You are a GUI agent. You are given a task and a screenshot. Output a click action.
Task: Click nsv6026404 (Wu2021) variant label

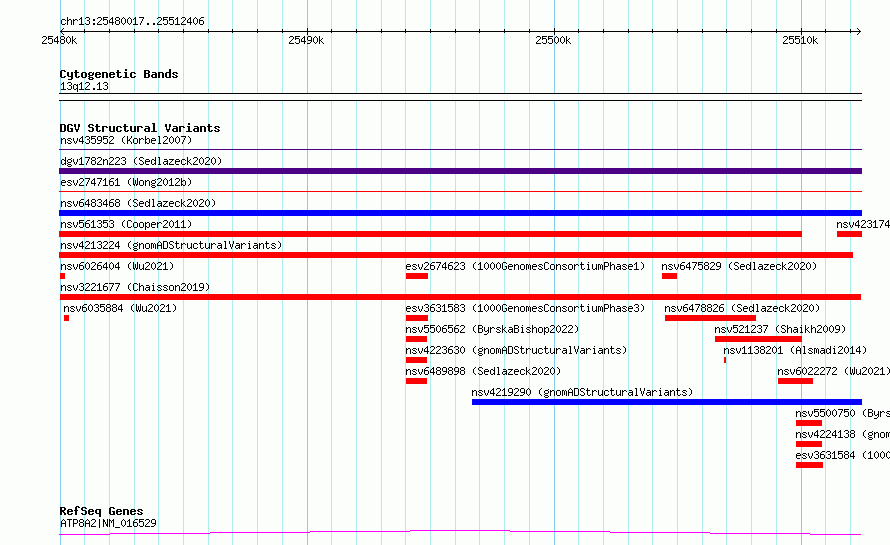117,266
